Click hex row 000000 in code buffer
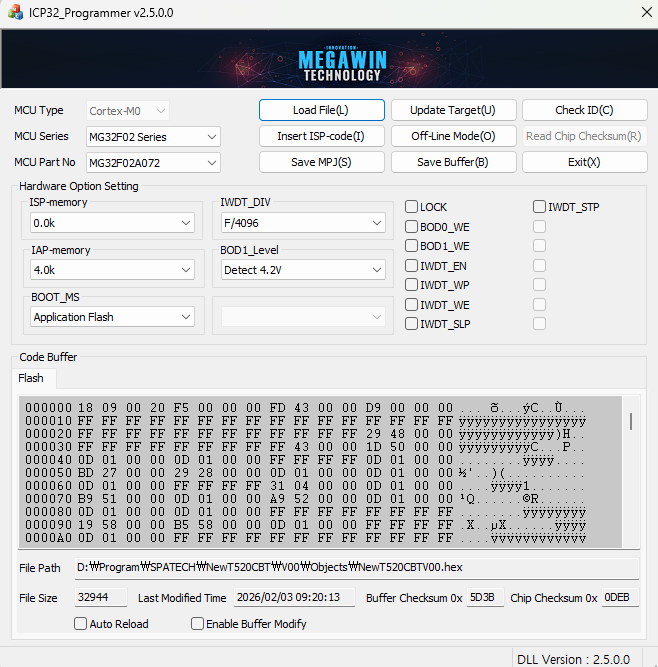 (x=305, y=408)
